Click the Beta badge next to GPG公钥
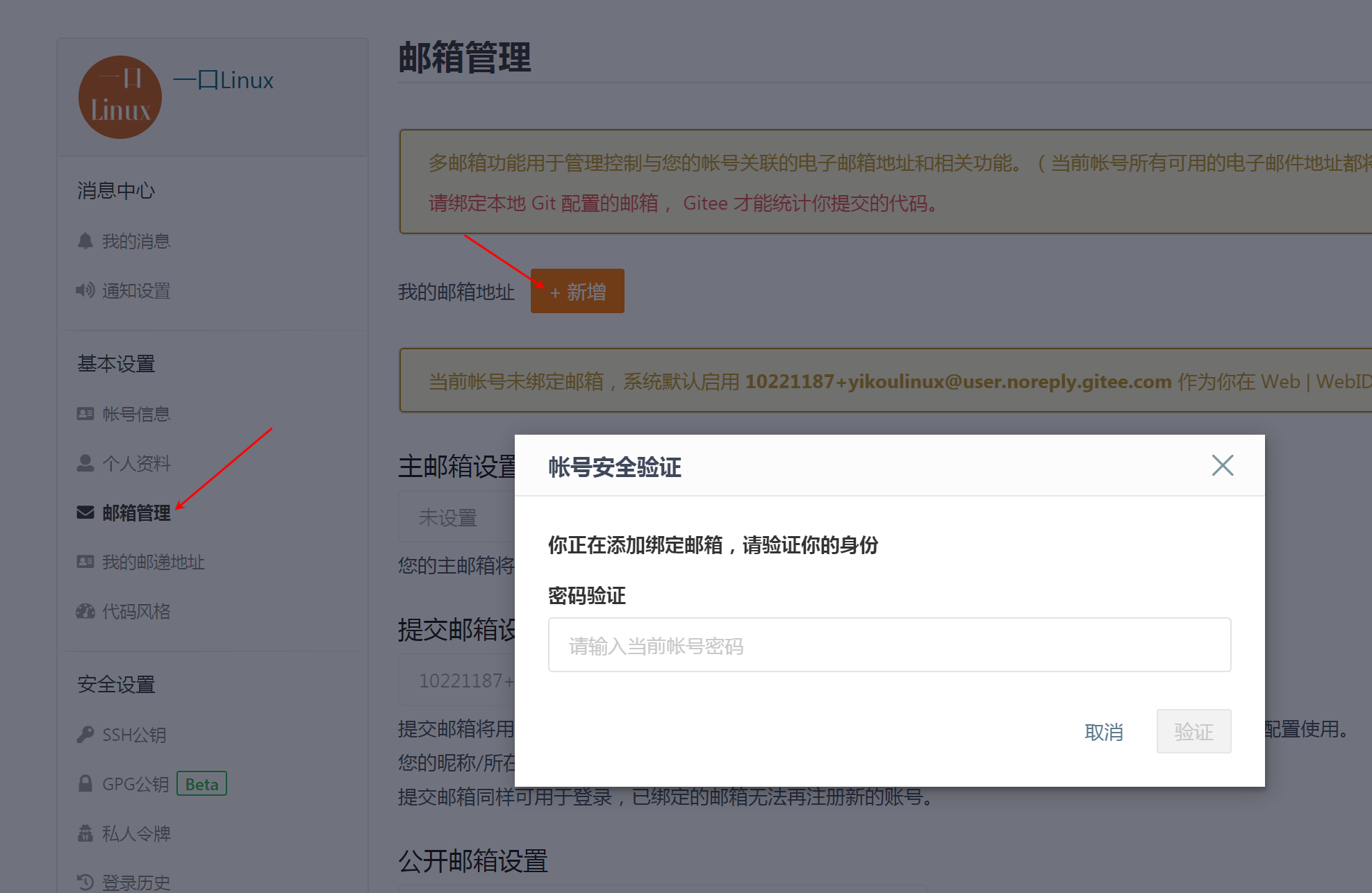This screenshot has width=1372, height=893. (201, 783)
